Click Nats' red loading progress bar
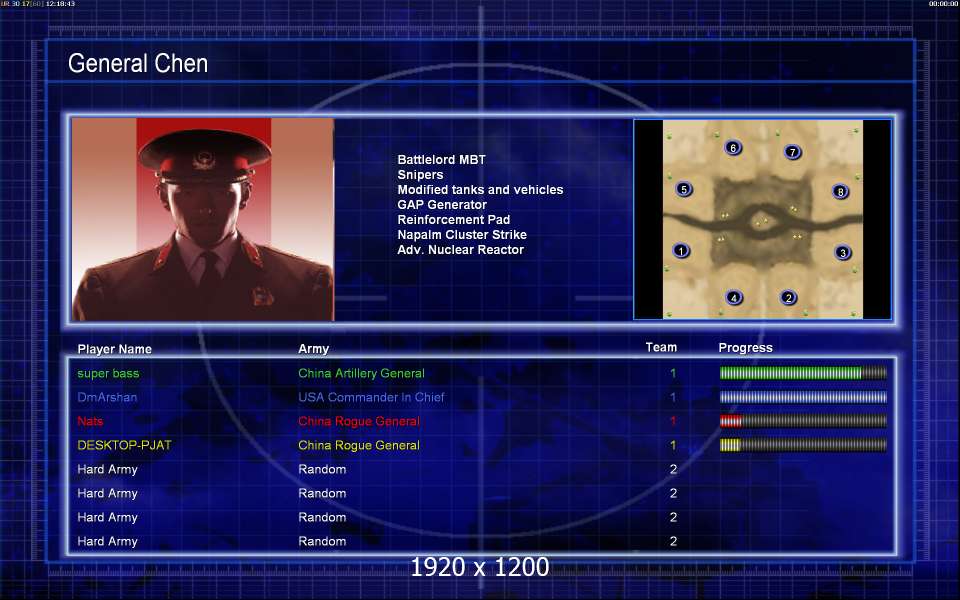Viewport: 960px width, 600px height. coord(803,421)
